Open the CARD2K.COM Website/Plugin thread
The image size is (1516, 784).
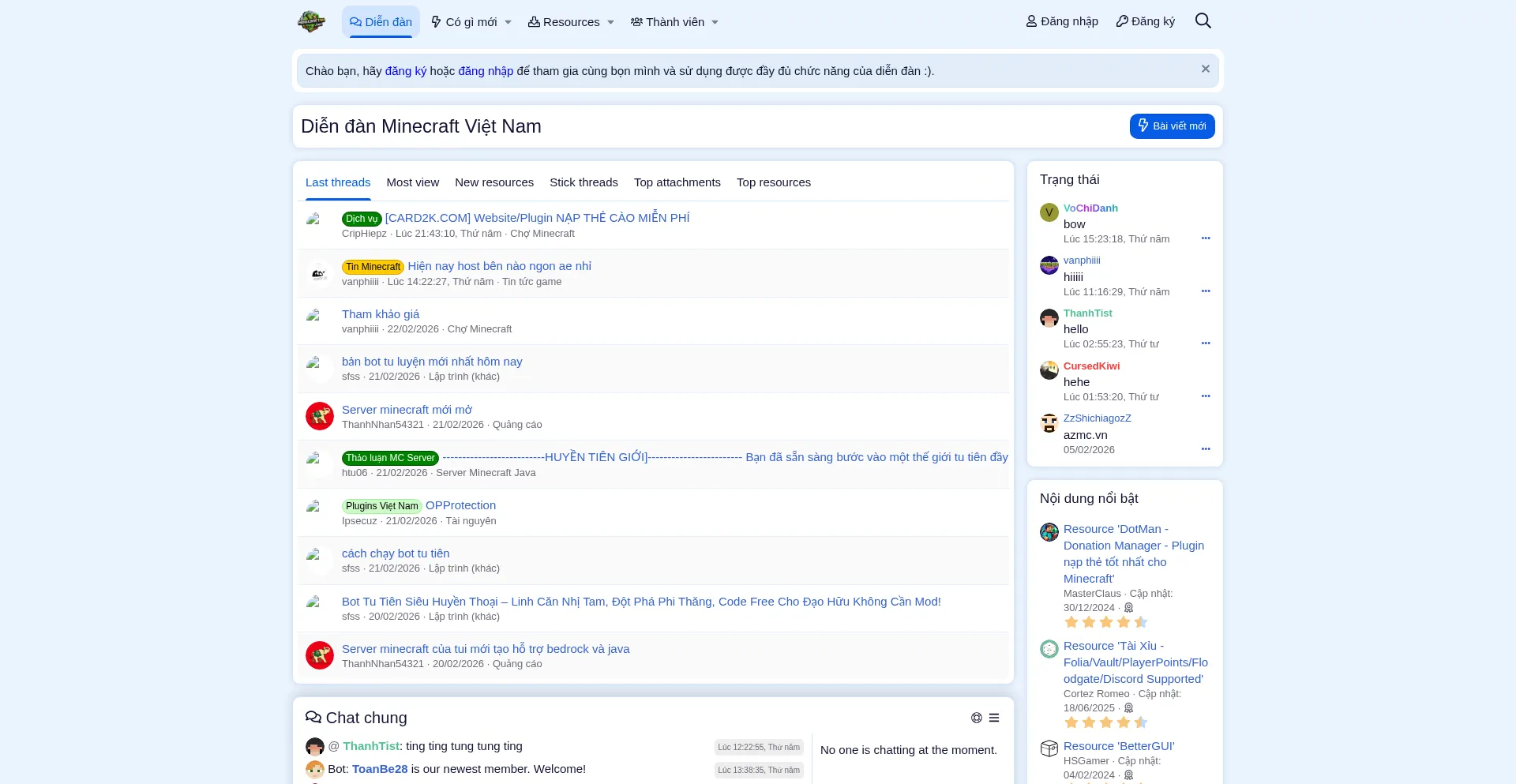(537, 218)
